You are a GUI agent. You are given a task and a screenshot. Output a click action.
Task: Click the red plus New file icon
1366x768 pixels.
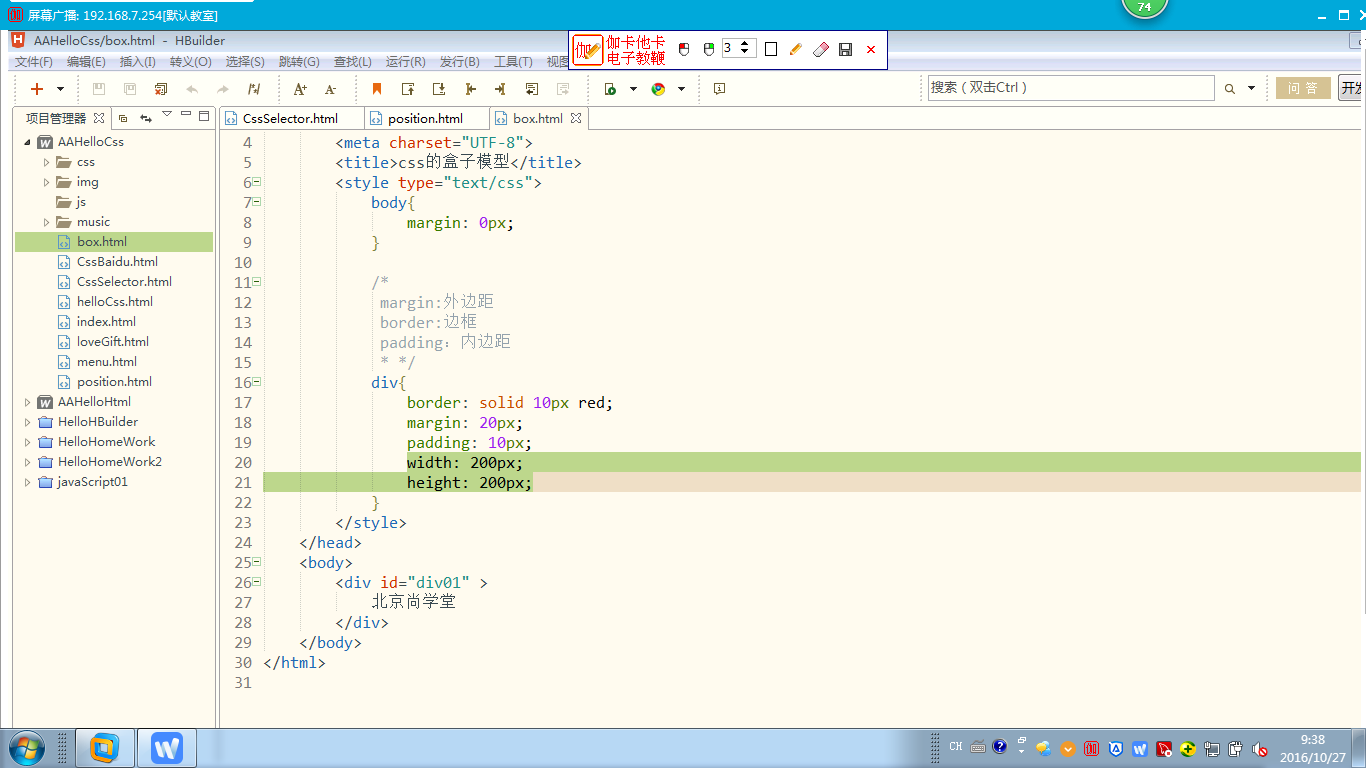(37, 89)
